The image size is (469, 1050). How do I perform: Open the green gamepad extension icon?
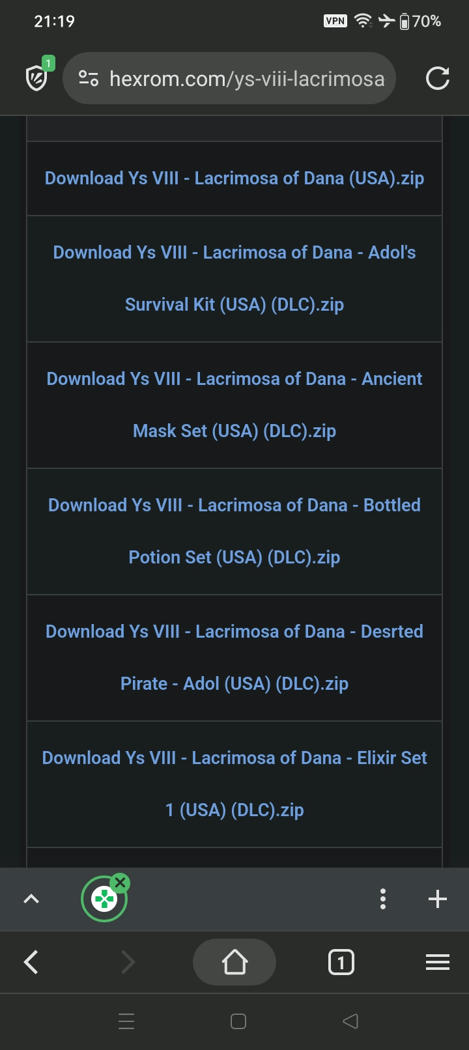tap(104, 899)
